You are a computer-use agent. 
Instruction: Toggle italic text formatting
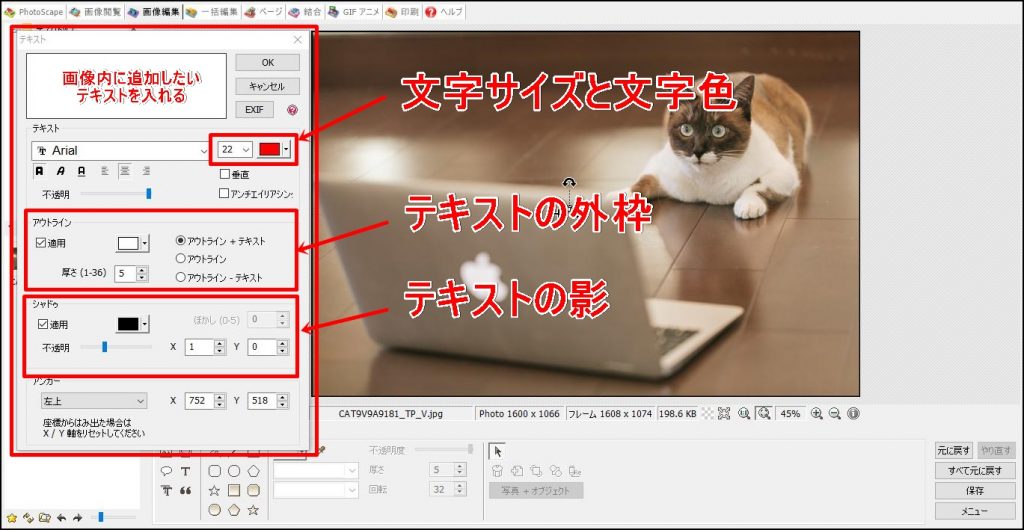61,171
